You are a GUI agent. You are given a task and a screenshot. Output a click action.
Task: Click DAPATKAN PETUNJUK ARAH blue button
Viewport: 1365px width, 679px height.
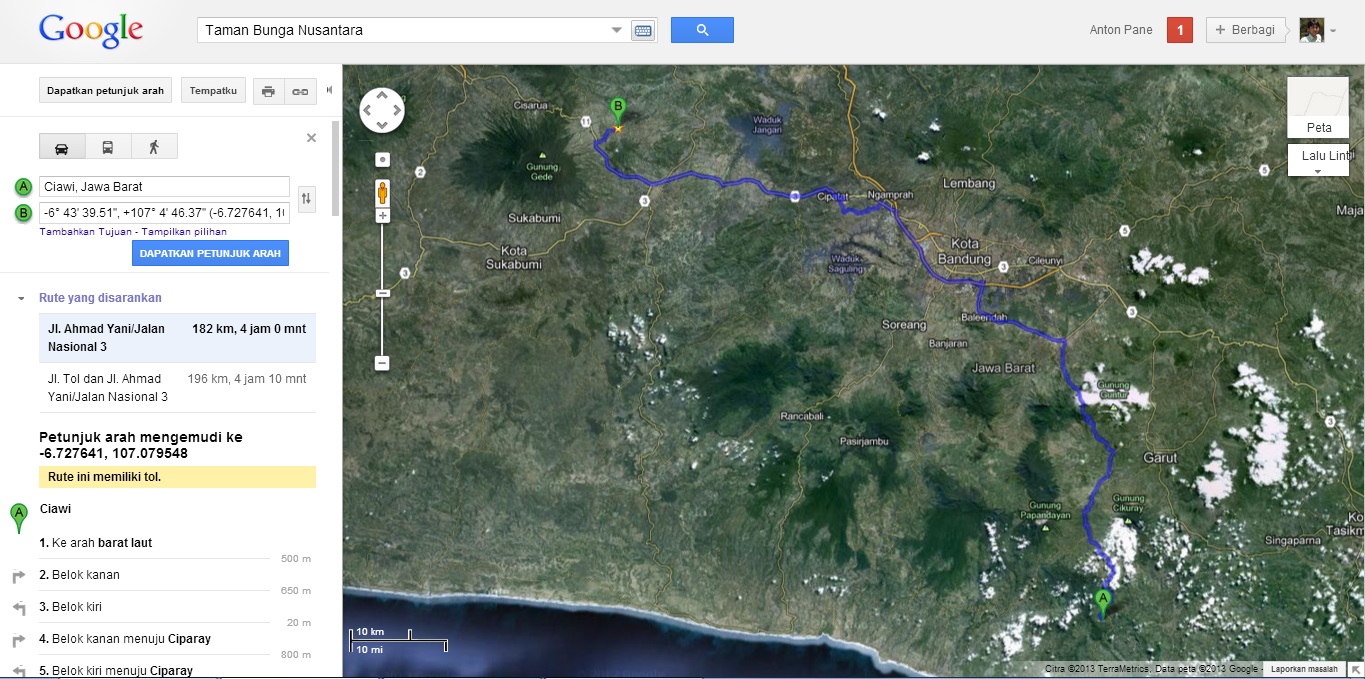pyautogui.click(x=210, y=253)
